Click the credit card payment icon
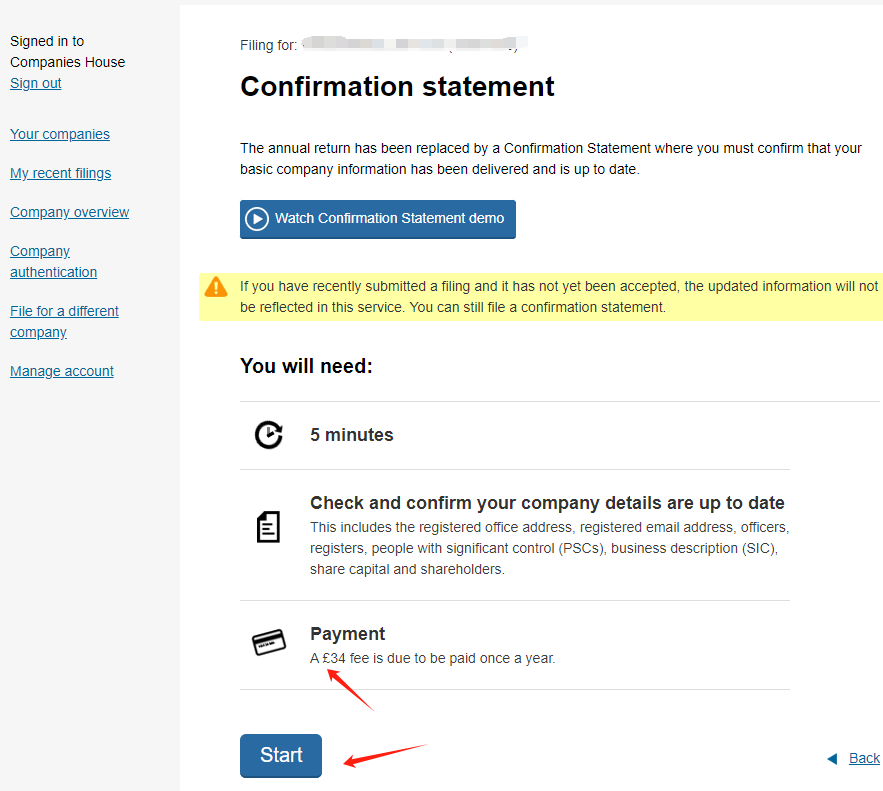Screen dimensions: 883x791 tap(269, 642)
